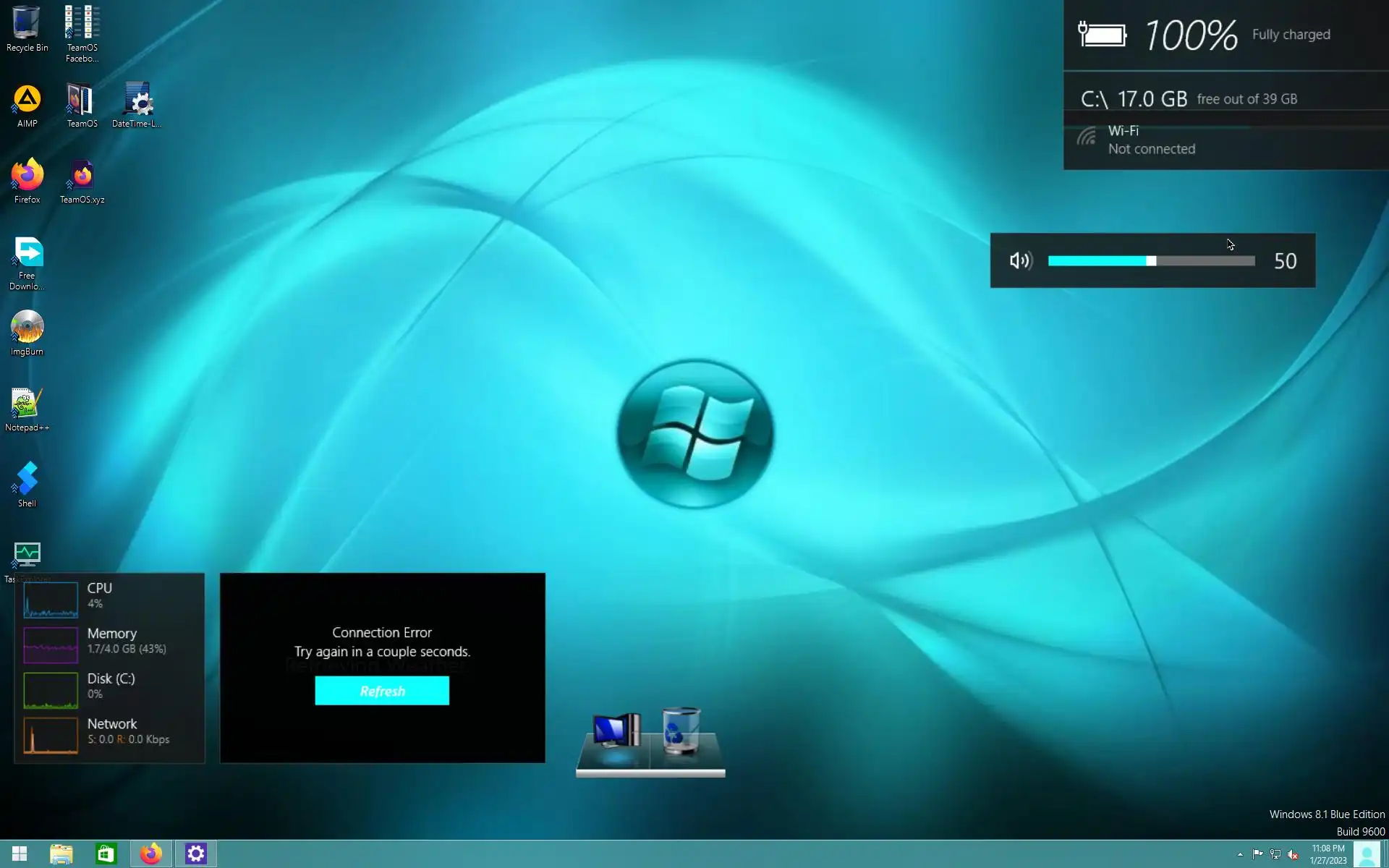Mute volume via the speaker icon in the widget
Screen dimensions: 1389x868
(x=1020, y=260)
